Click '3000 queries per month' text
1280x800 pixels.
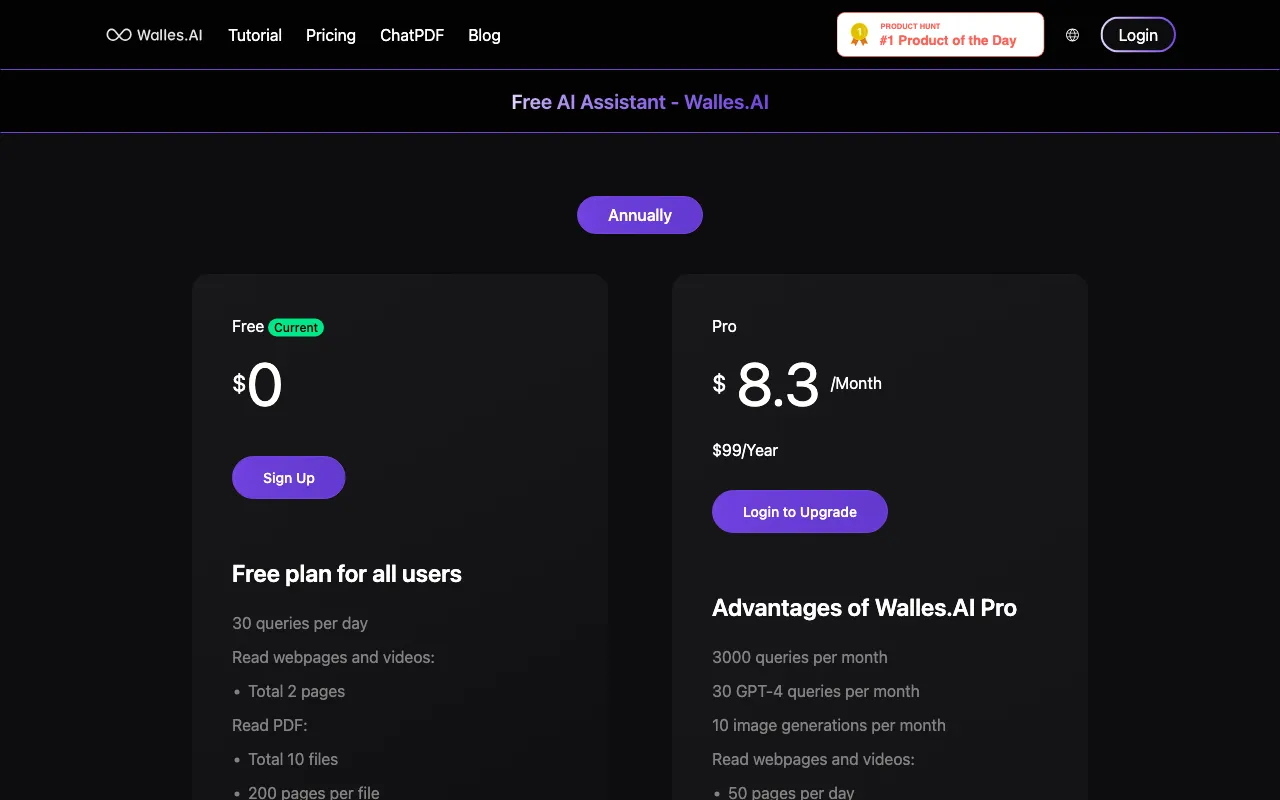[x=800, y=657]
